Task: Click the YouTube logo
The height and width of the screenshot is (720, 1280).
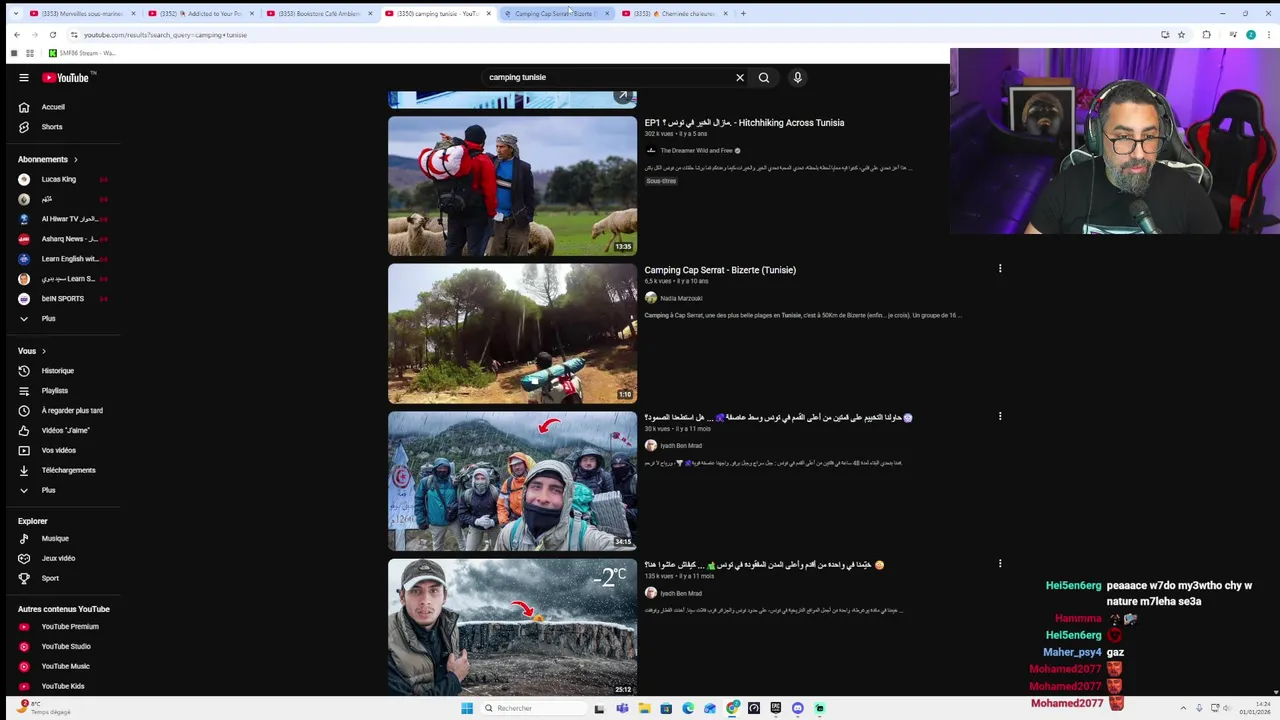Action: tap(65, 77)
